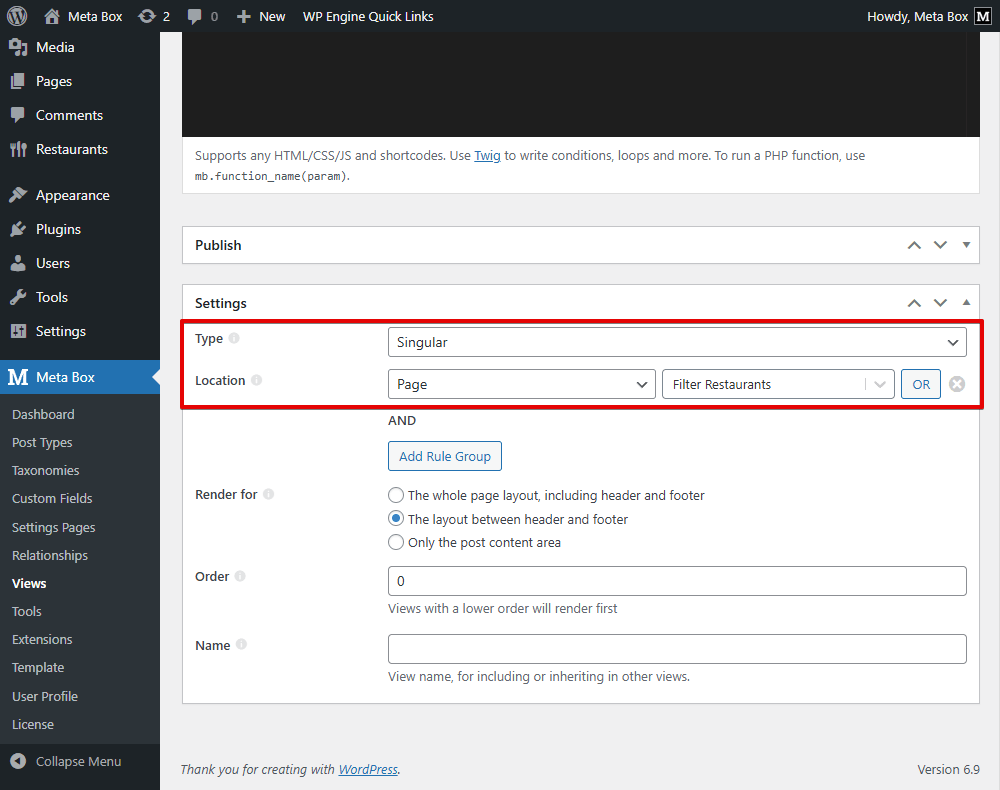Viewport: 1000px width, 790px height.
Task: Remove the location rule with the X icon
Action: click(957, 384)
